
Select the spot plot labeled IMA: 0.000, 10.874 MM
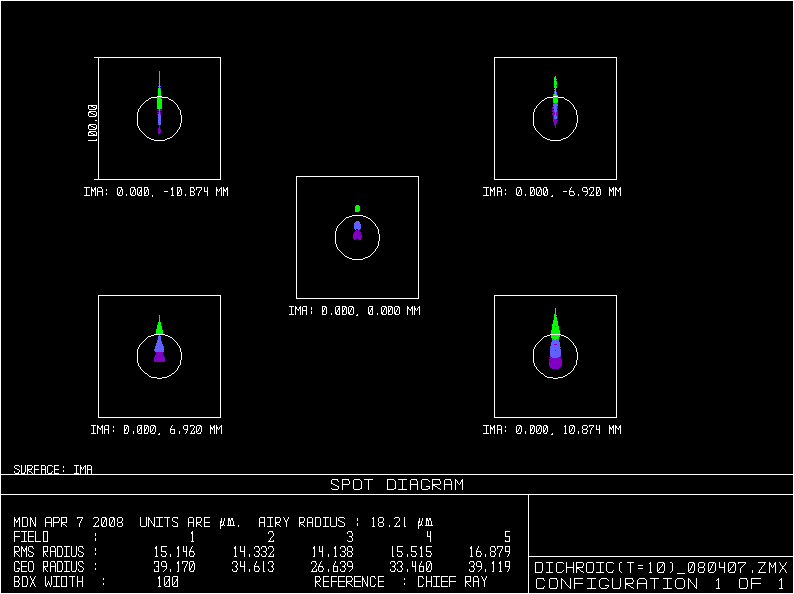555,356
